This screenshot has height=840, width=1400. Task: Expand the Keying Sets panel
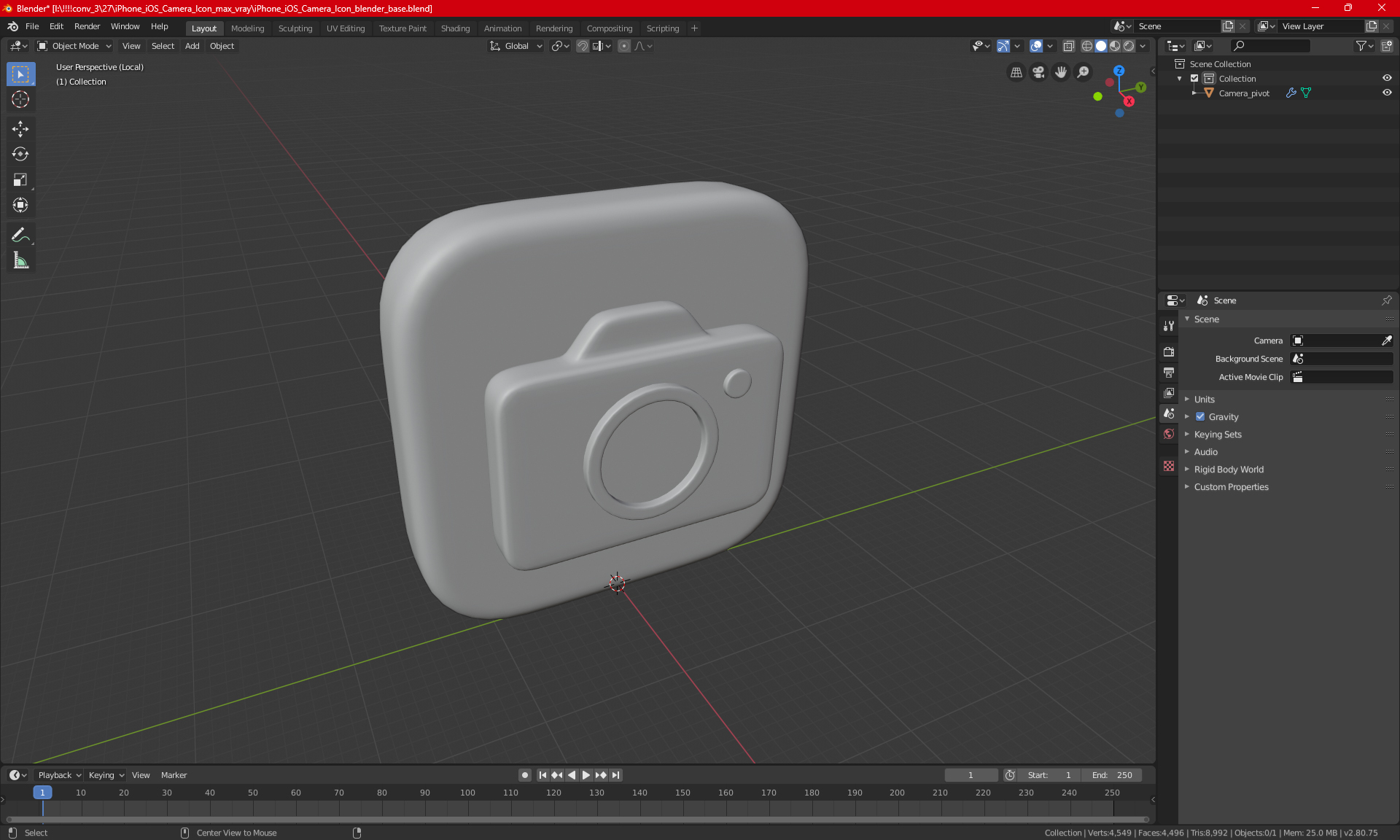1217,435
